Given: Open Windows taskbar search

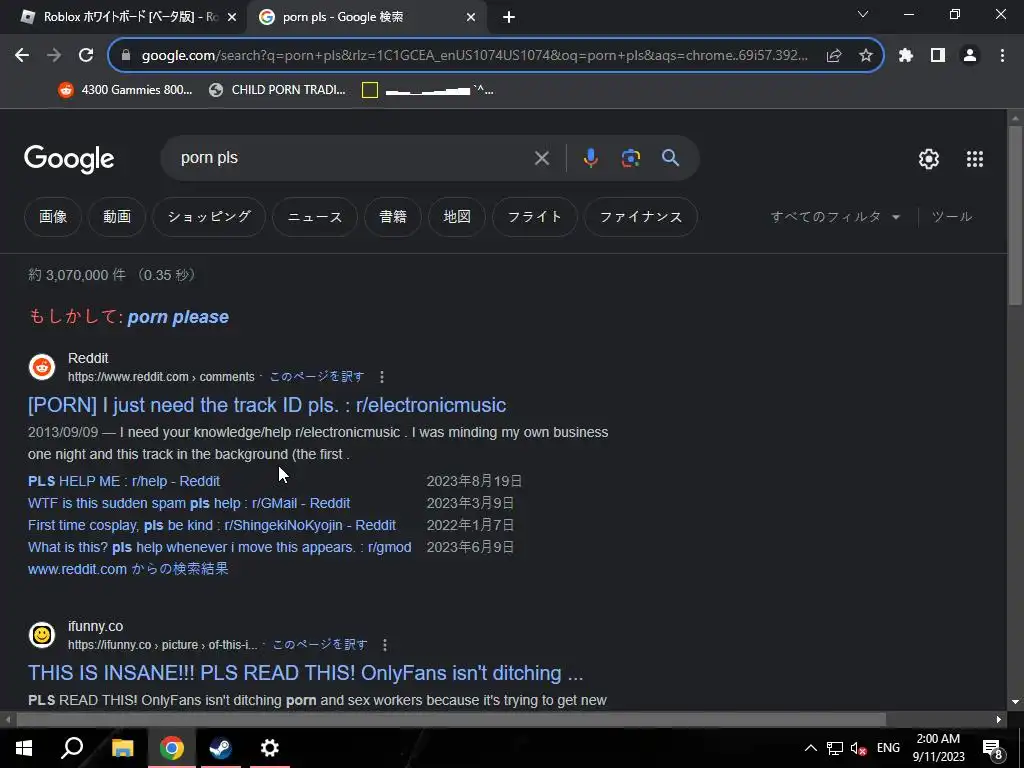Looking at the screenshot, I should pos(72,748).
